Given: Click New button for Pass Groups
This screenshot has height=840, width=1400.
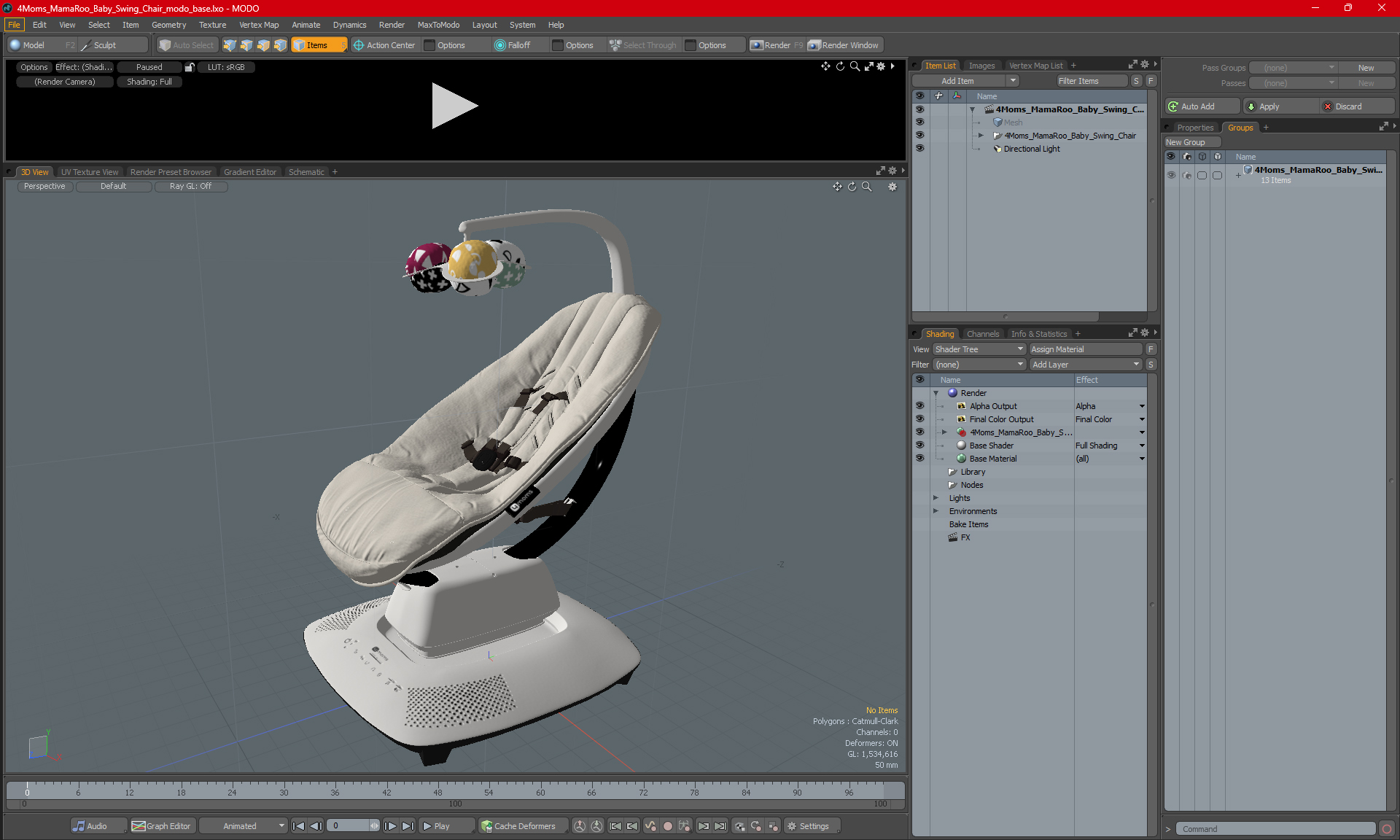Looking at the screenshot, I should pos(1366,68).
